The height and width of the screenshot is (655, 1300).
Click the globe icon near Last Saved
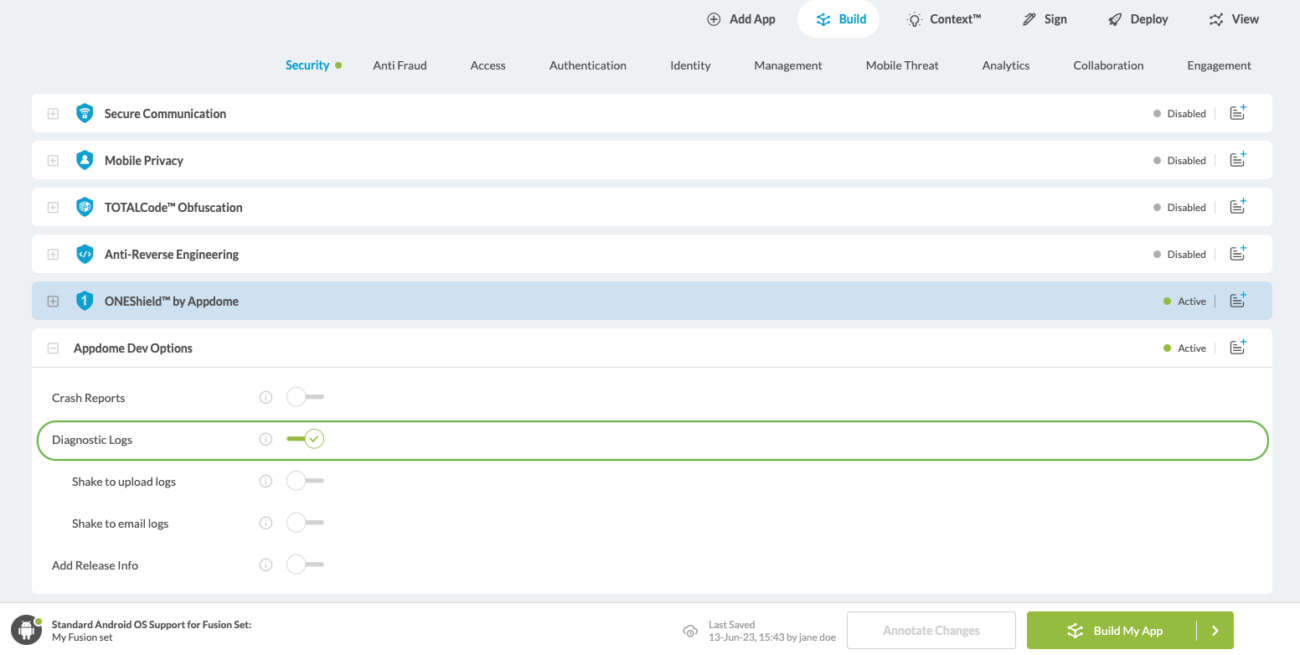tap(690, 631)
